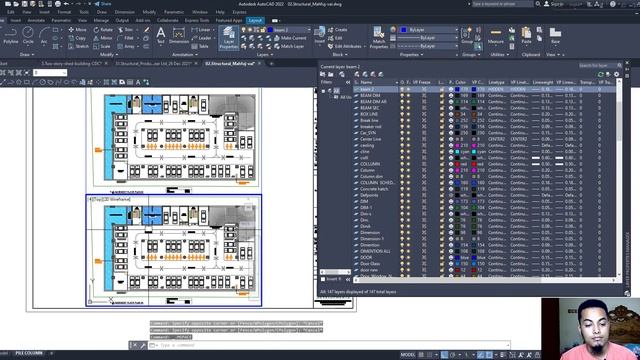The height and width of the screenshot is (360, 640).
Task: Activate the Mirror command
Action: pyautogui.click(x=103, y=38)
